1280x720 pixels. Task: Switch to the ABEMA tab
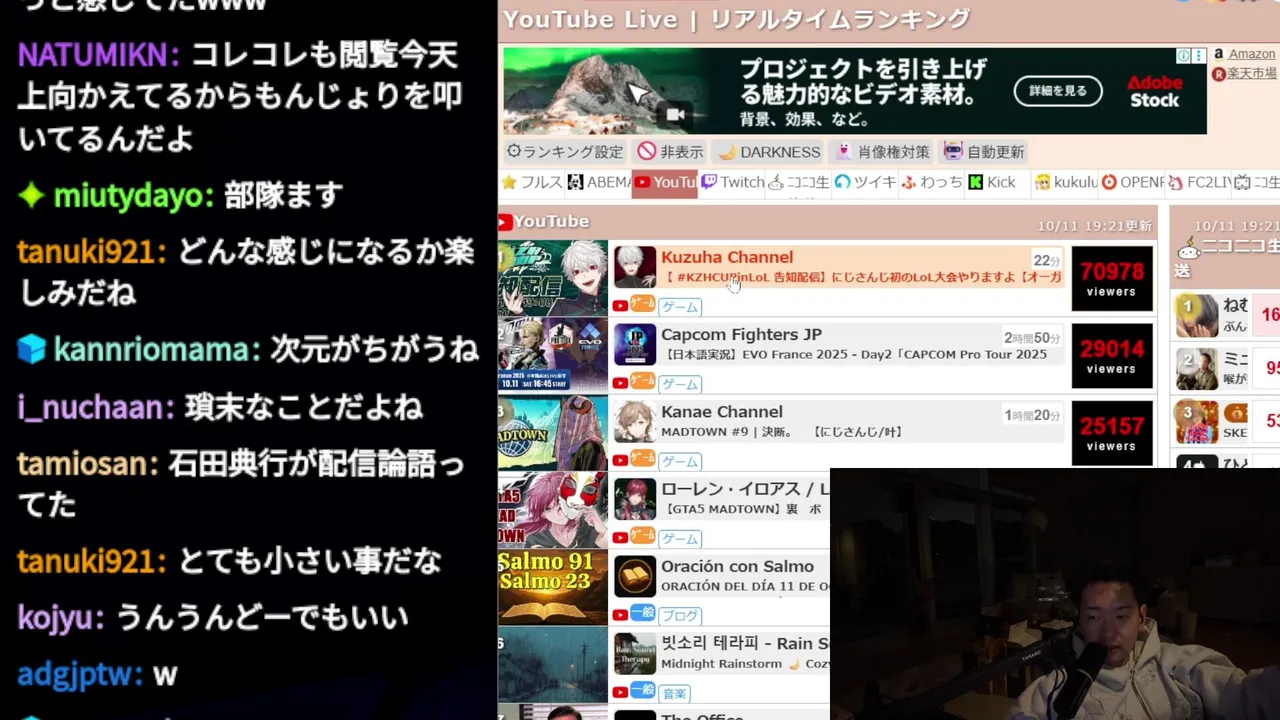(598, 182)
